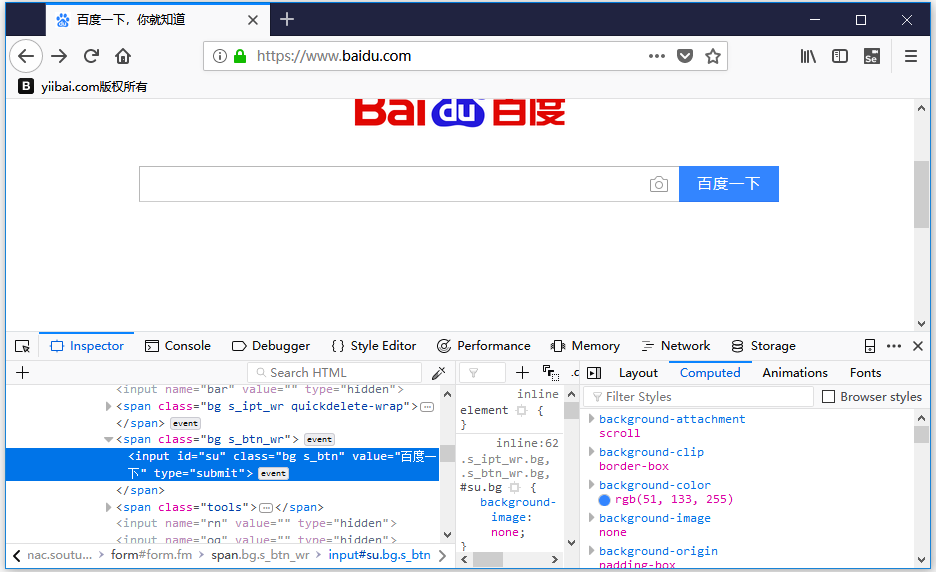Open the Animations side tab

(x=795, y=373)
